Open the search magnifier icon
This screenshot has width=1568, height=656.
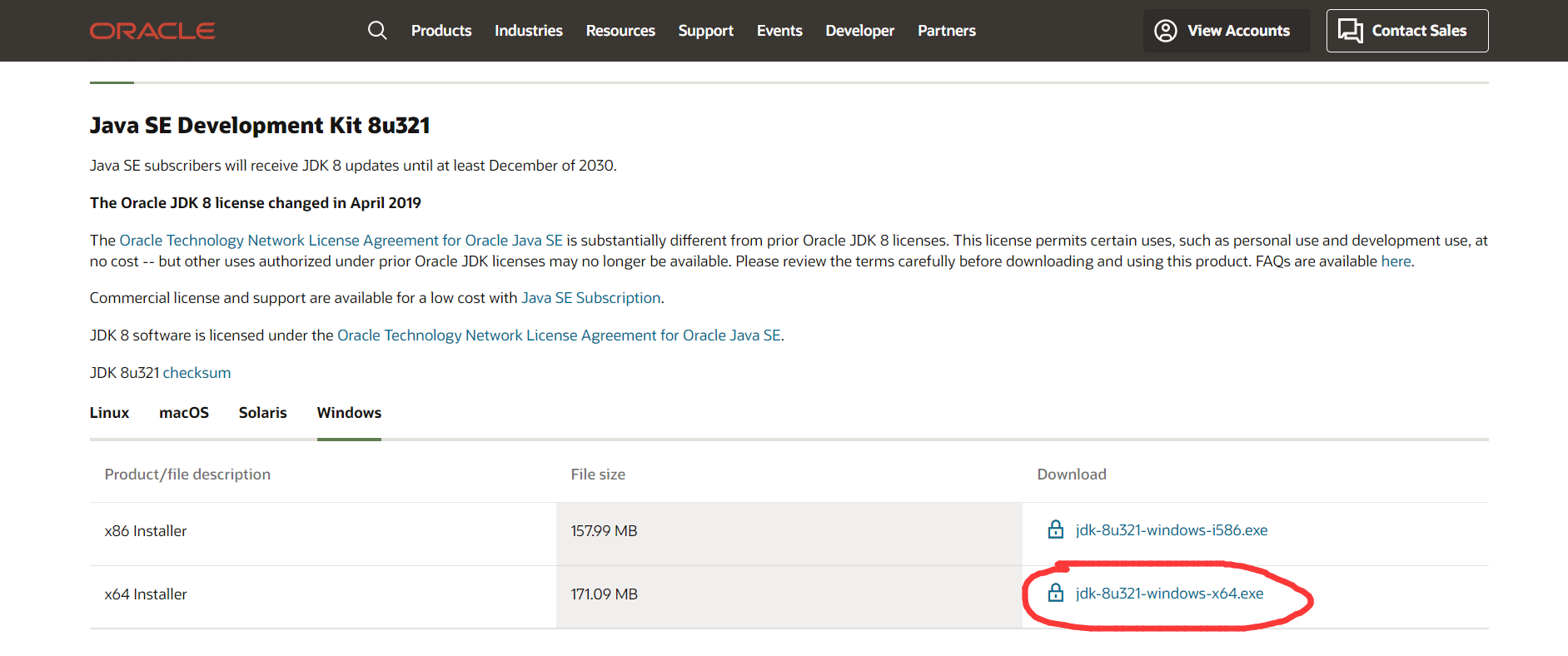click(377, 31)
